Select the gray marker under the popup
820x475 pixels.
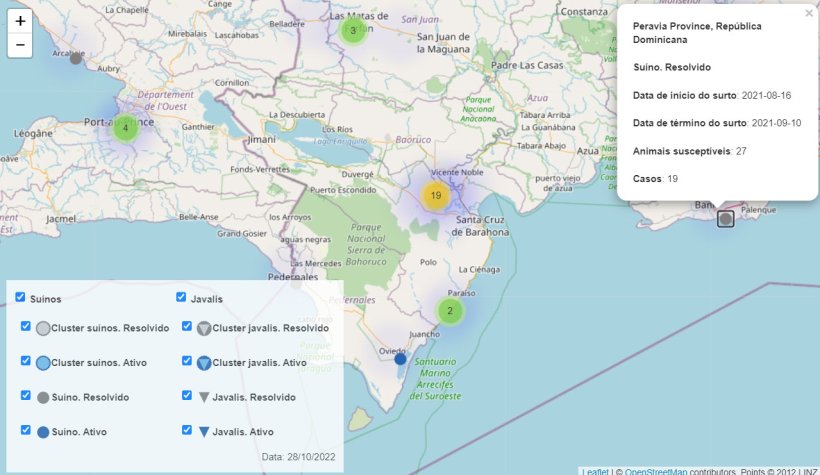tap(725, 218)
